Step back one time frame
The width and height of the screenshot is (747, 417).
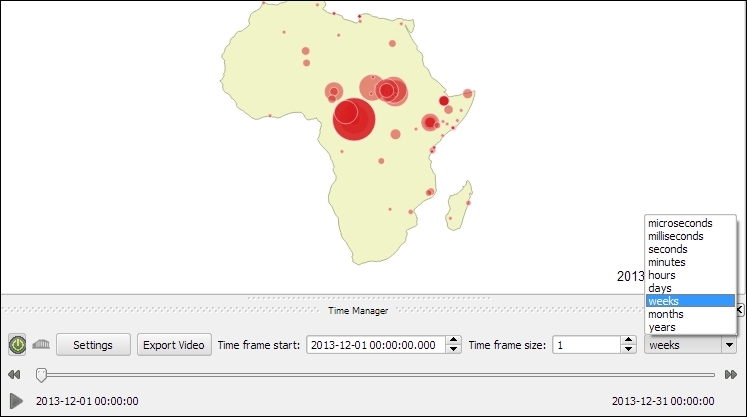[x=14, y=375]
